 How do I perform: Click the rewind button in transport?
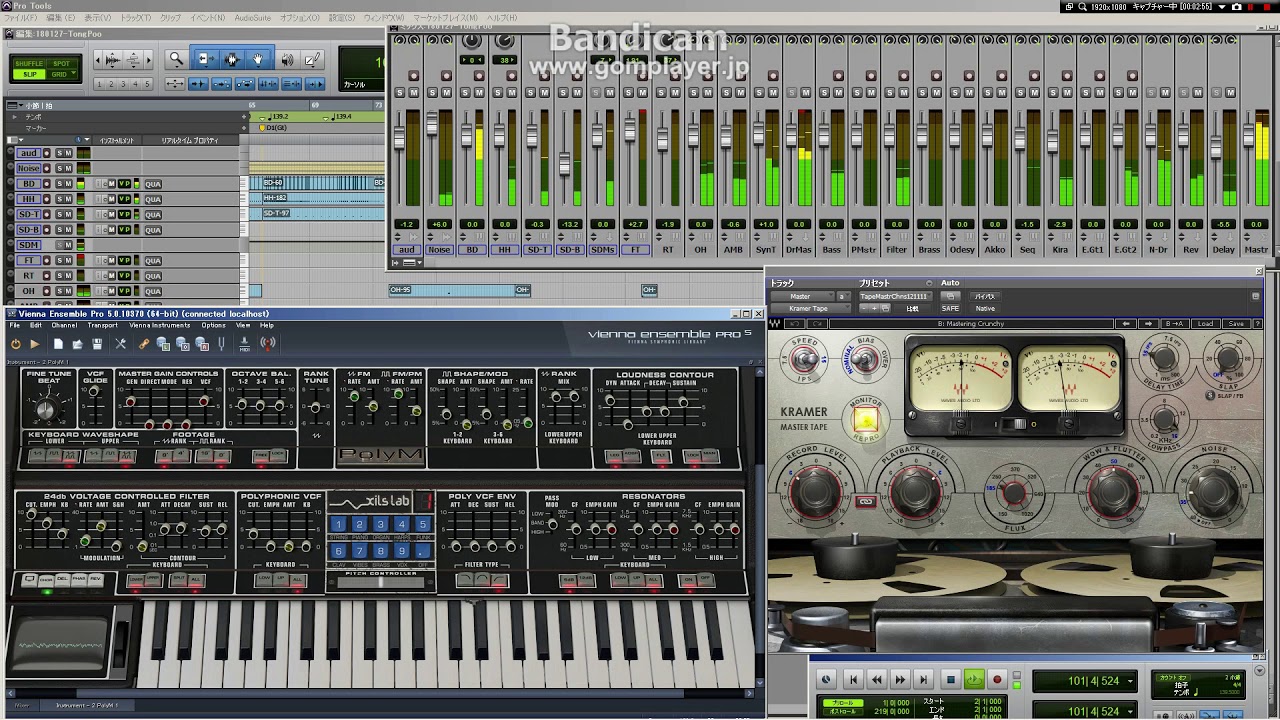tap(877, 680)
